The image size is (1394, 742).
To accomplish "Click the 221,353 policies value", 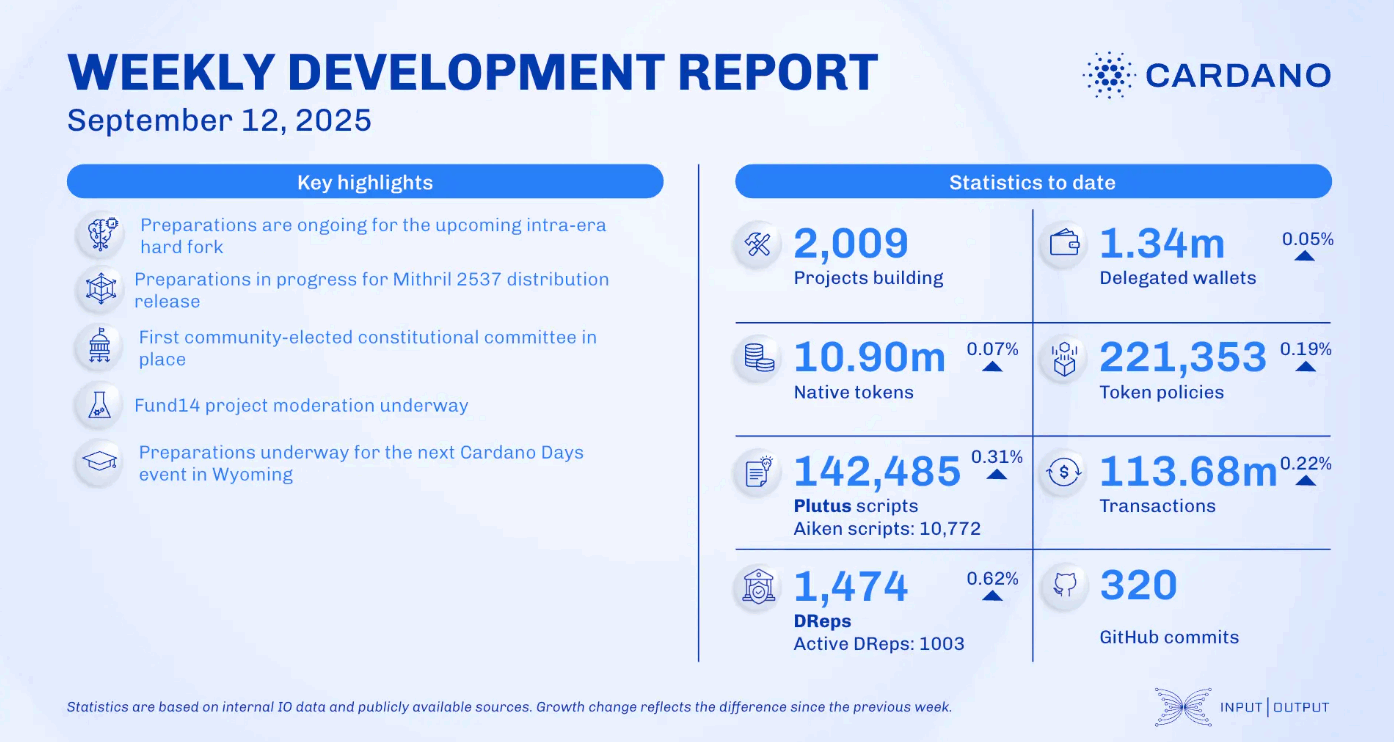I will pyautogui.click(x=1183, y=357).
